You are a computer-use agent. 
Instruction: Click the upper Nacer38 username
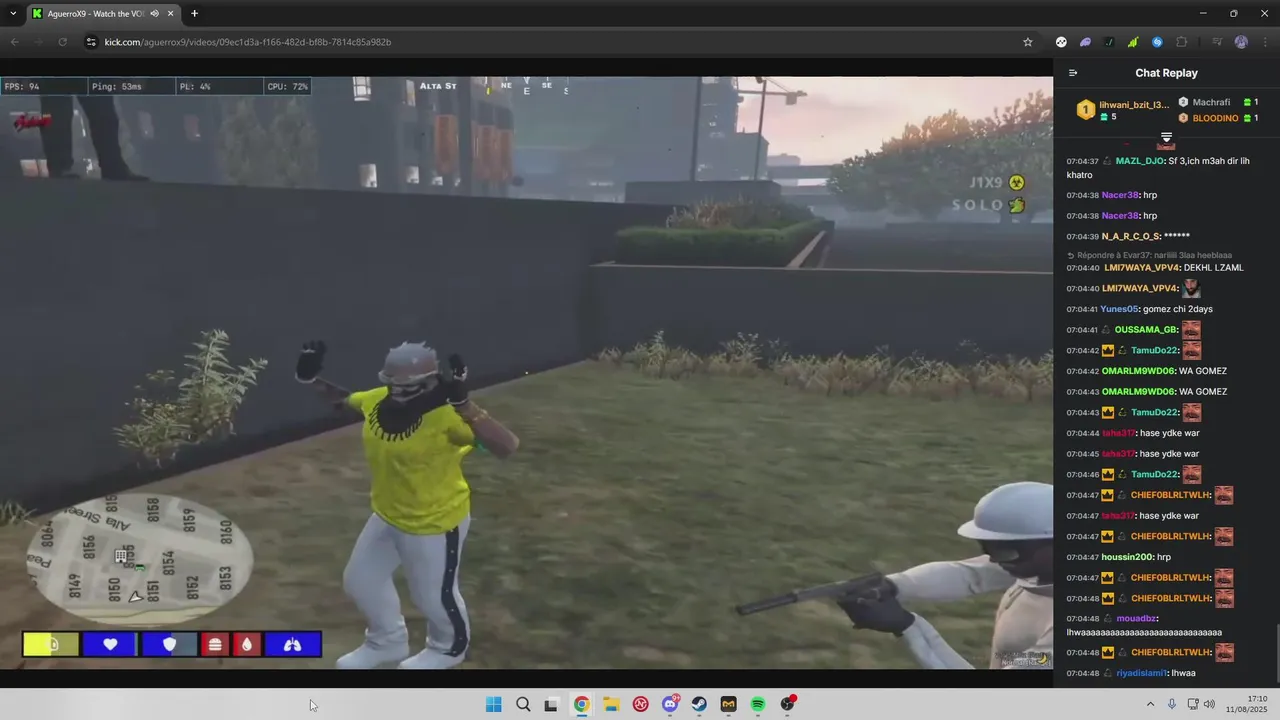[x=1120, y=195]
